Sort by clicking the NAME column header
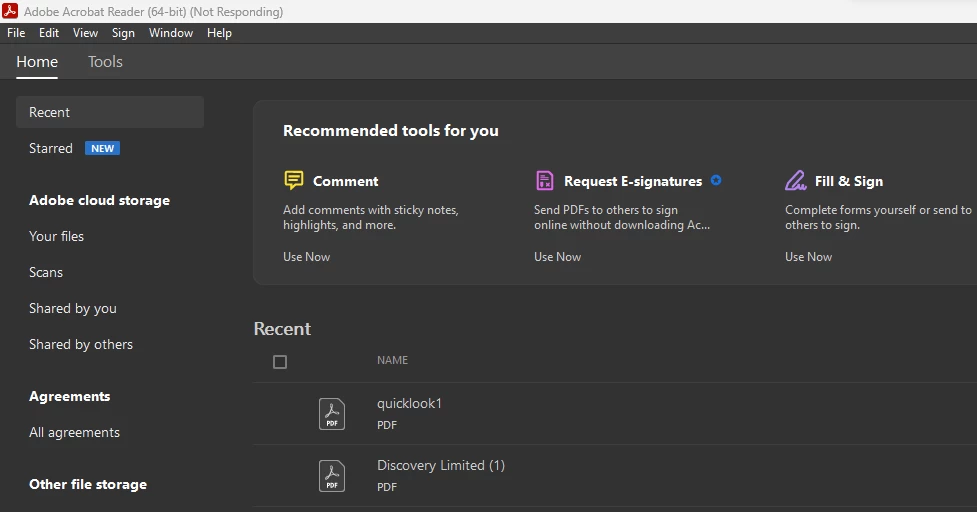 point(393,360)
